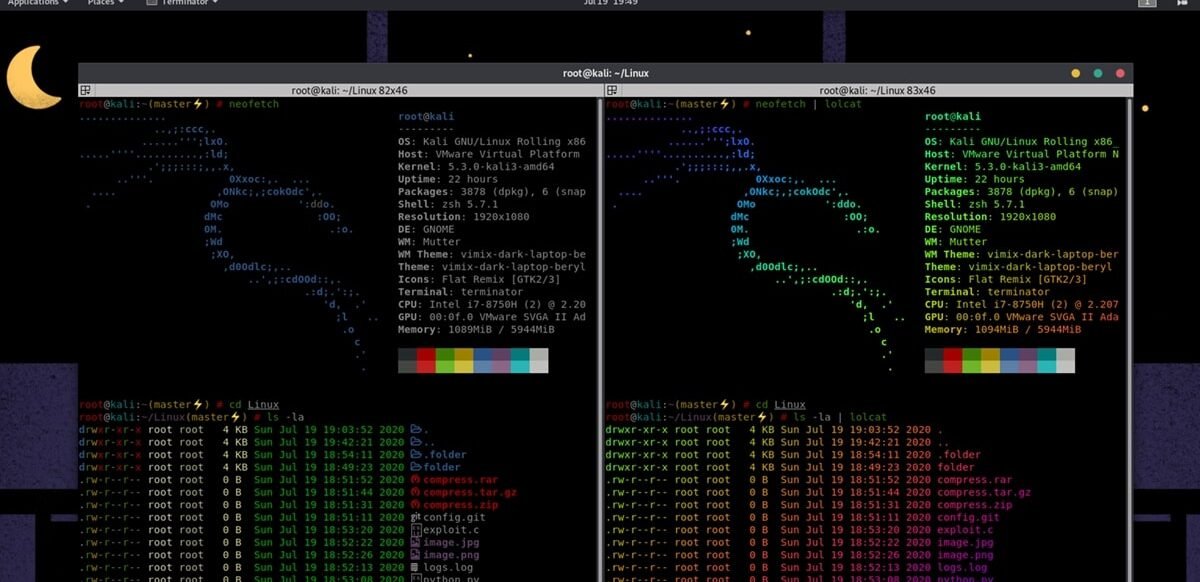Click yellow swatch in right pane neofetch palette
The image size is (1200, 582).
point(990,360)
